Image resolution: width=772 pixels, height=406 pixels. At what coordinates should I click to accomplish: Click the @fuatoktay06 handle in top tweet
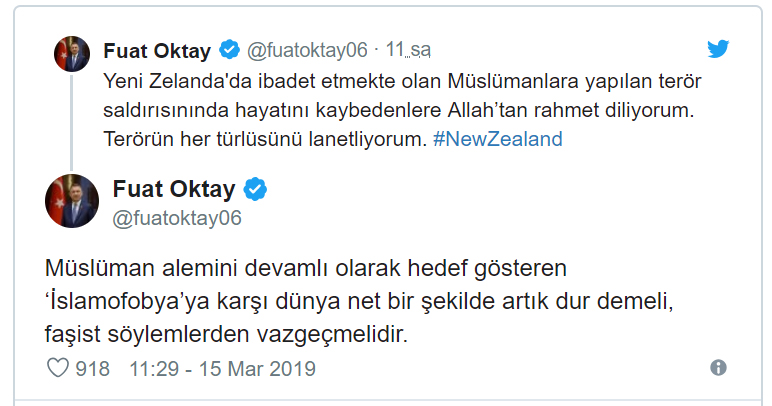[307, 49]
